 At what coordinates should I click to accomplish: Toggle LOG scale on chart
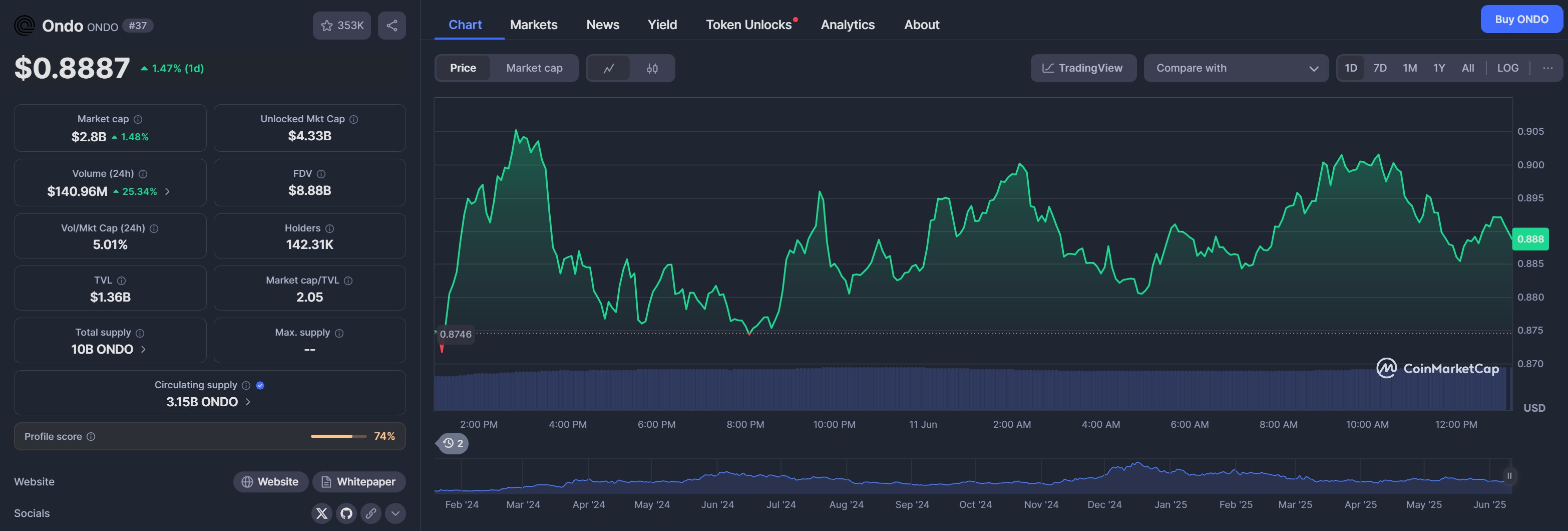(x=1508, y=68)
